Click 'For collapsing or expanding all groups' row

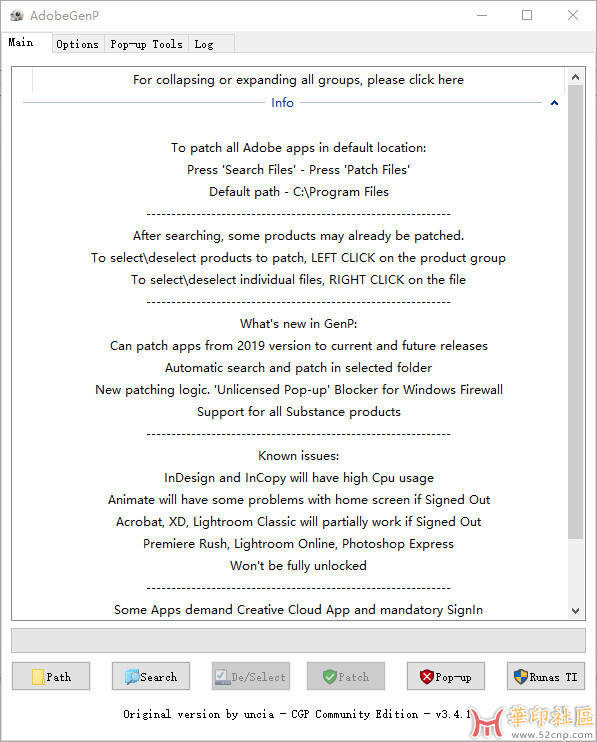point(298,80)
